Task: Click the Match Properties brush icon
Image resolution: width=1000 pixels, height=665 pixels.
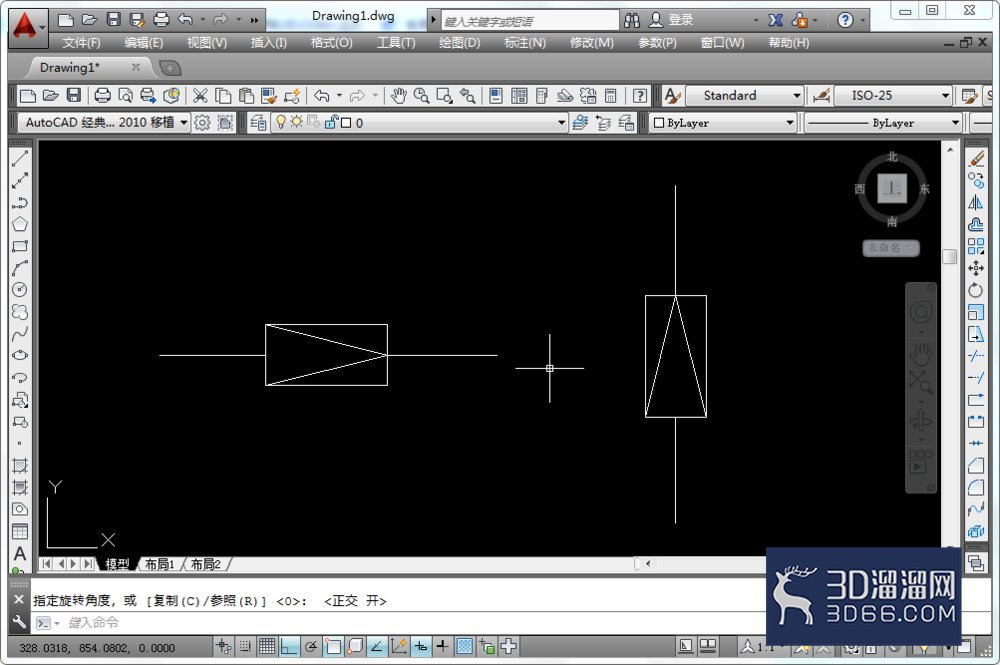Action: (x=269, y=96)
